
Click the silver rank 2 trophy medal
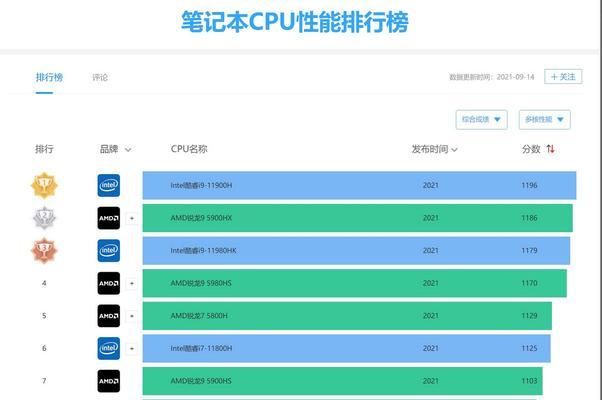(44, 218)
